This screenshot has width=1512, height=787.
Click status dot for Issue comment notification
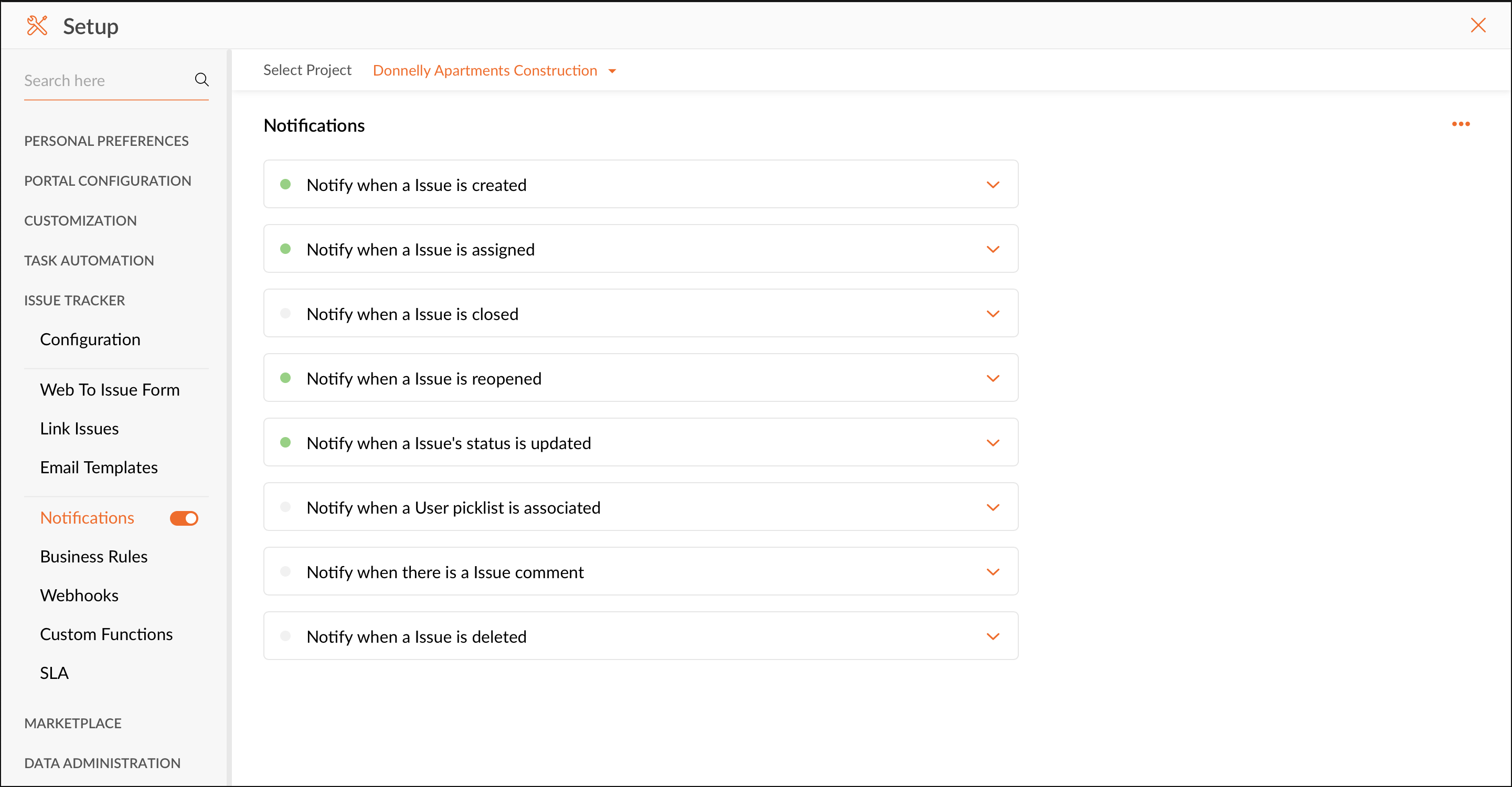click(x=285, y=571)
